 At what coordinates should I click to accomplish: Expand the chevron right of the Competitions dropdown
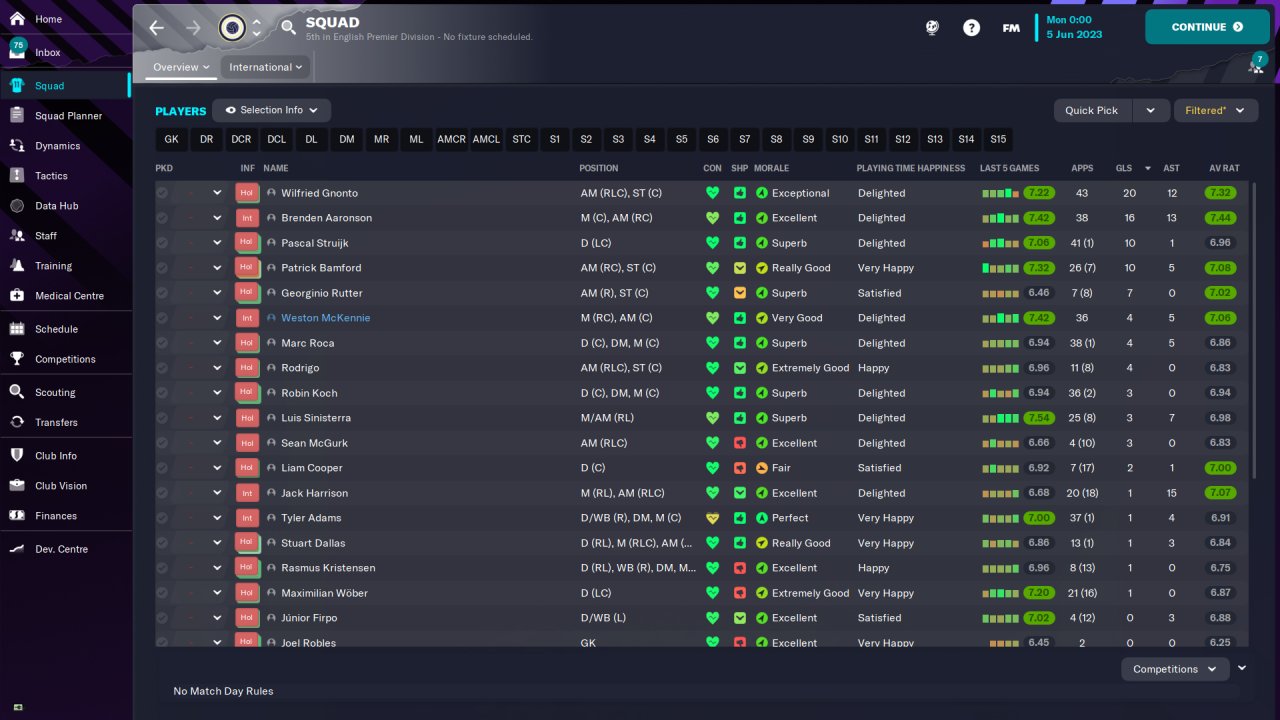point(1242,668)
